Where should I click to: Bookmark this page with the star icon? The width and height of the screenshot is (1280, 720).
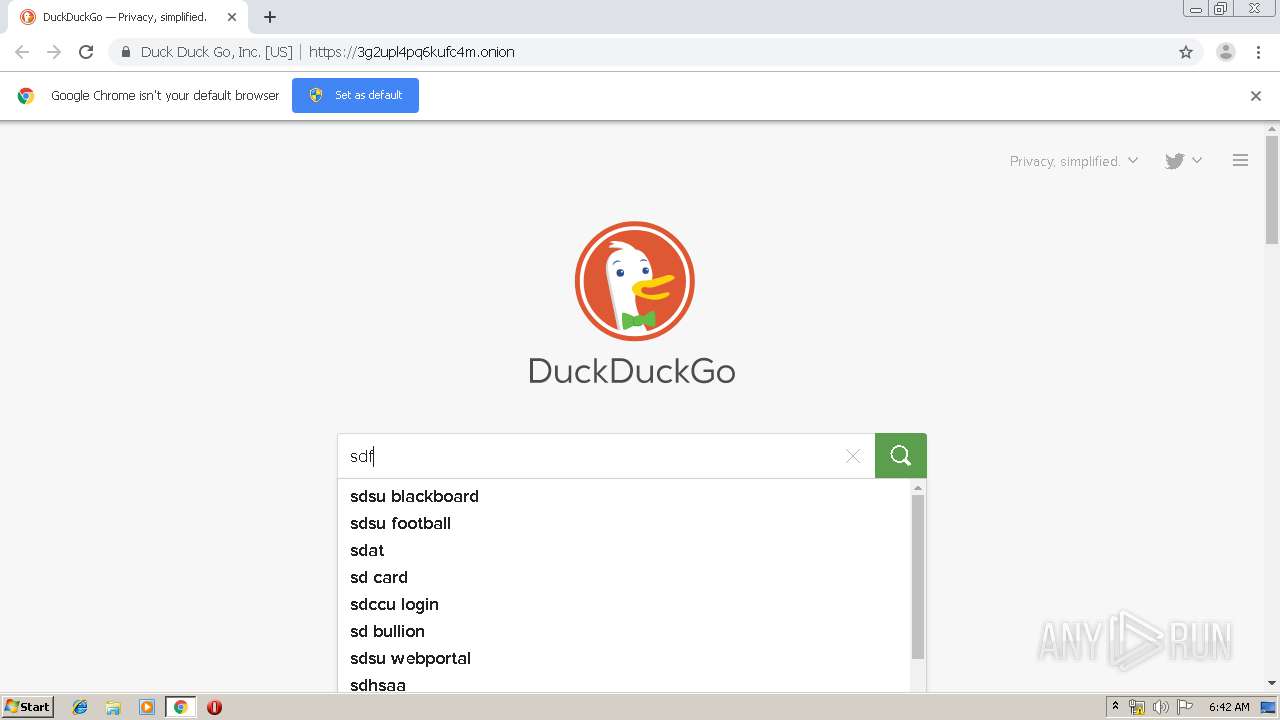click(x=1186, y=52)
